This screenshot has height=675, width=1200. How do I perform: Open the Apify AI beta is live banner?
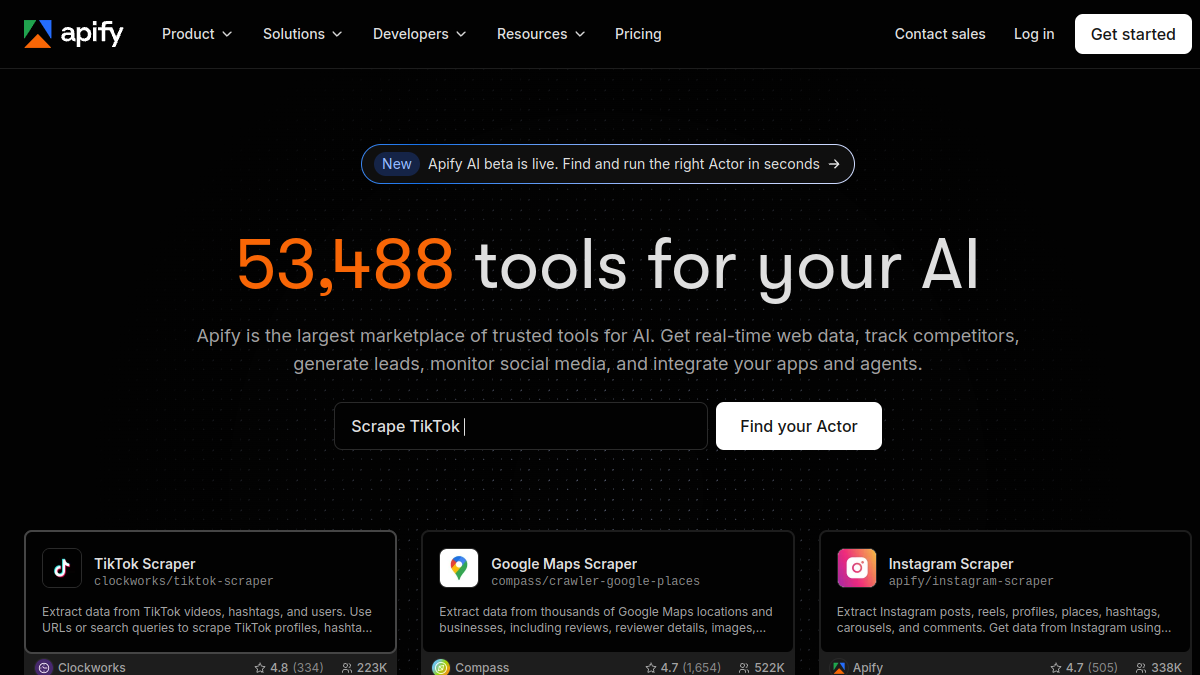(608, 164)
